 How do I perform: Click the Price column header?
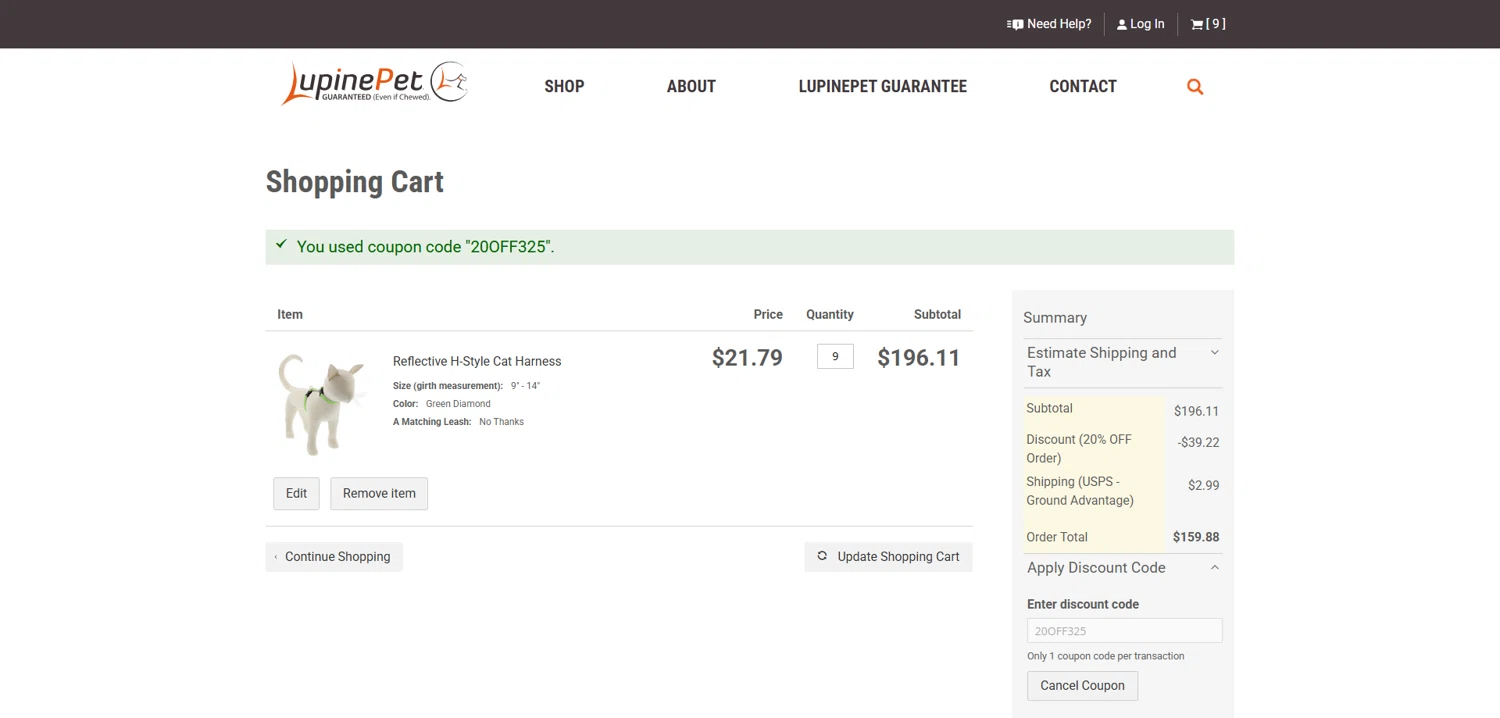pyautogui.click(x=768, y=314)
